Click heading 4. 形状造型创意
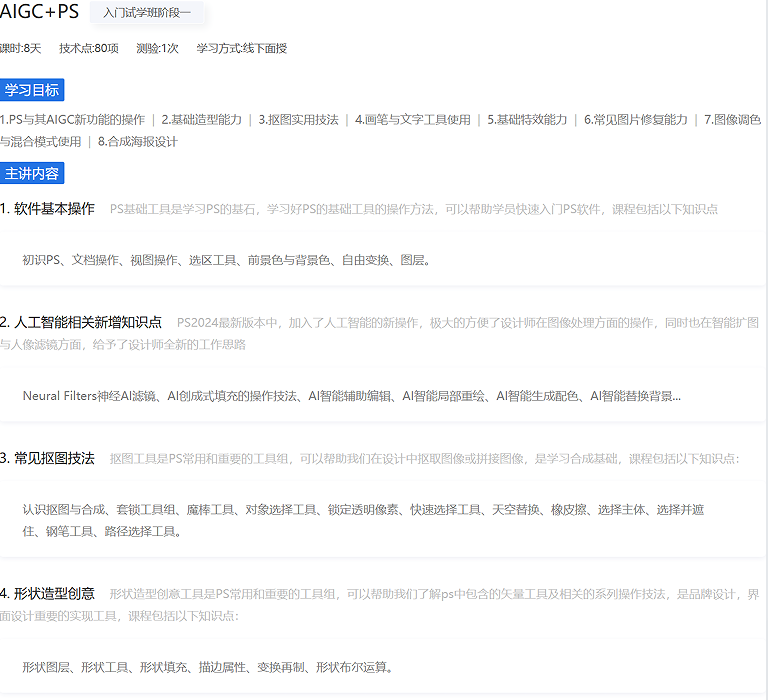This screenshot has width=768, height=700. coord(48,594)
